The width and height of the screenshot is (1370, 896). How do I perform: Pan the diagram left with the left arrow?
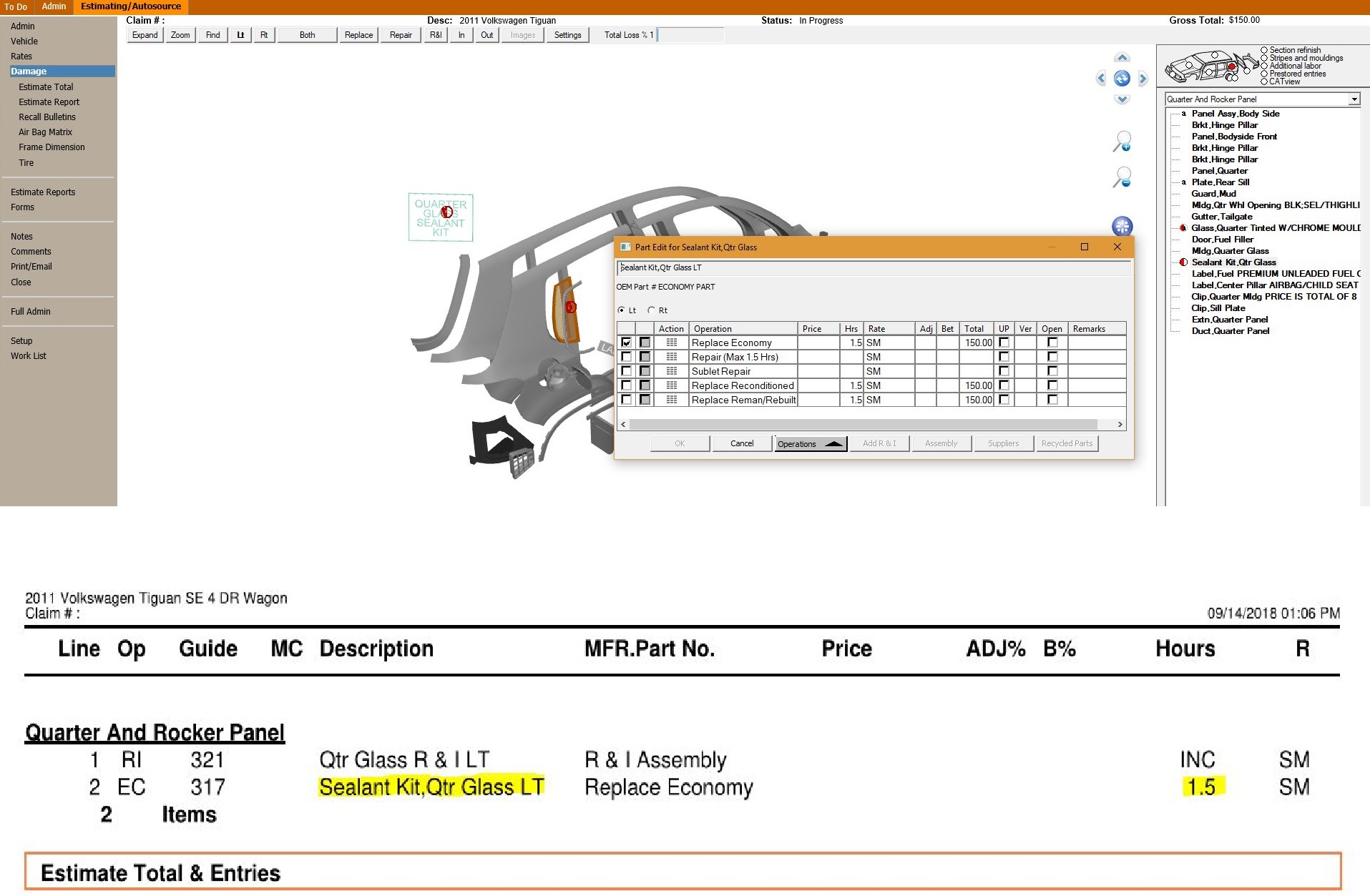(x=1101, y=79)
